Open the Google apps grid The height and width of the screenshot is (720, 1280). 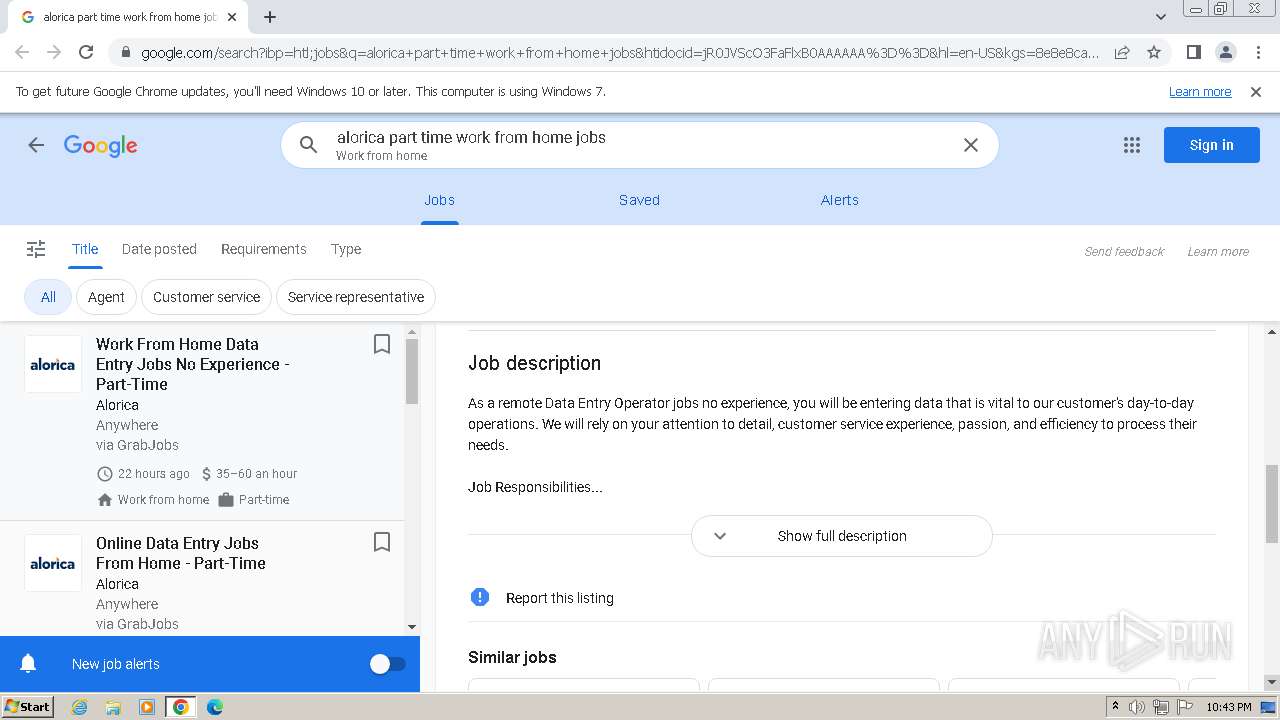point(1132,145)
